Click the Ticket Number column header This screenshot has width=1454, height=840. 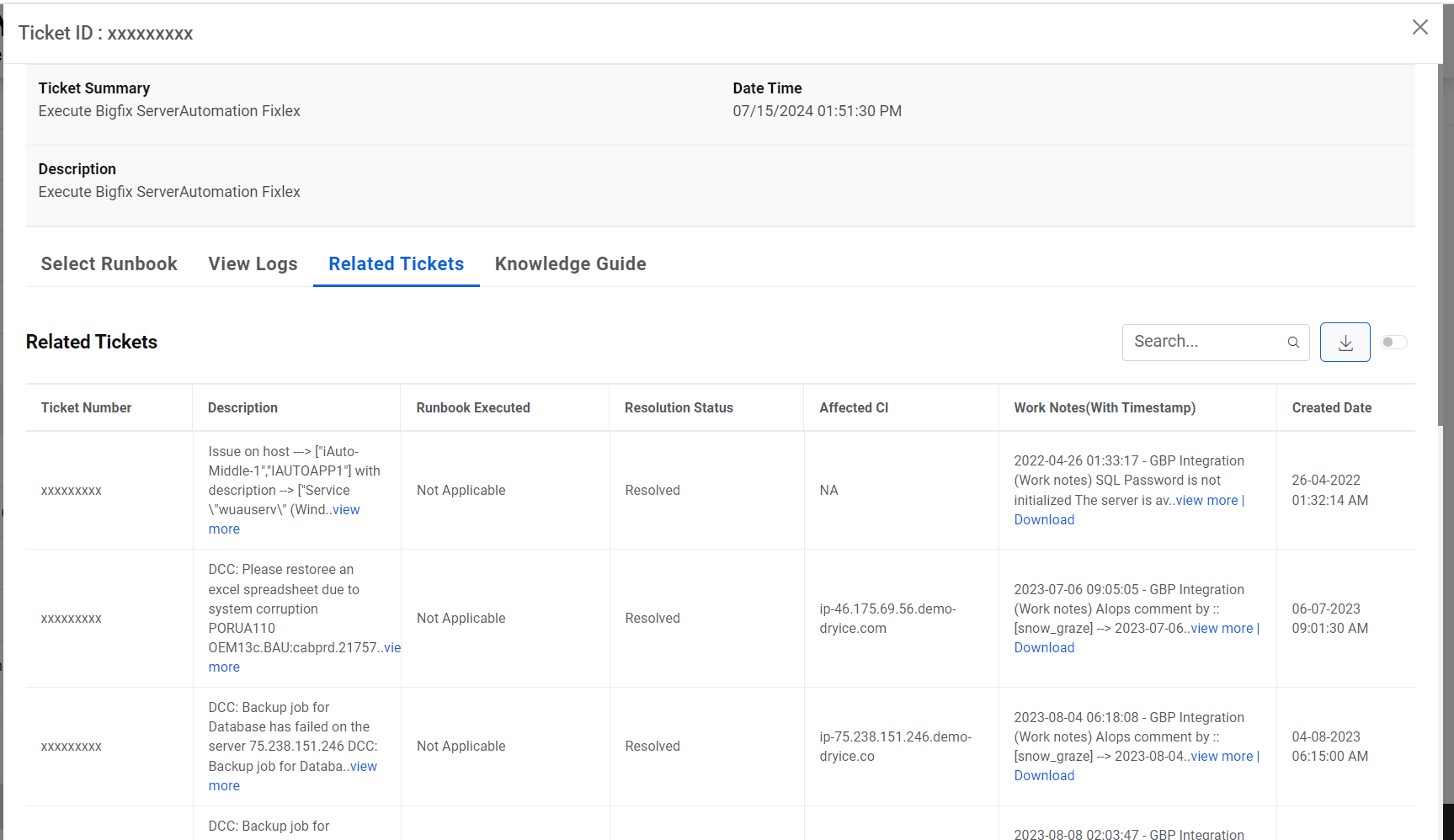pyautogui.click(x=86, y=408)
